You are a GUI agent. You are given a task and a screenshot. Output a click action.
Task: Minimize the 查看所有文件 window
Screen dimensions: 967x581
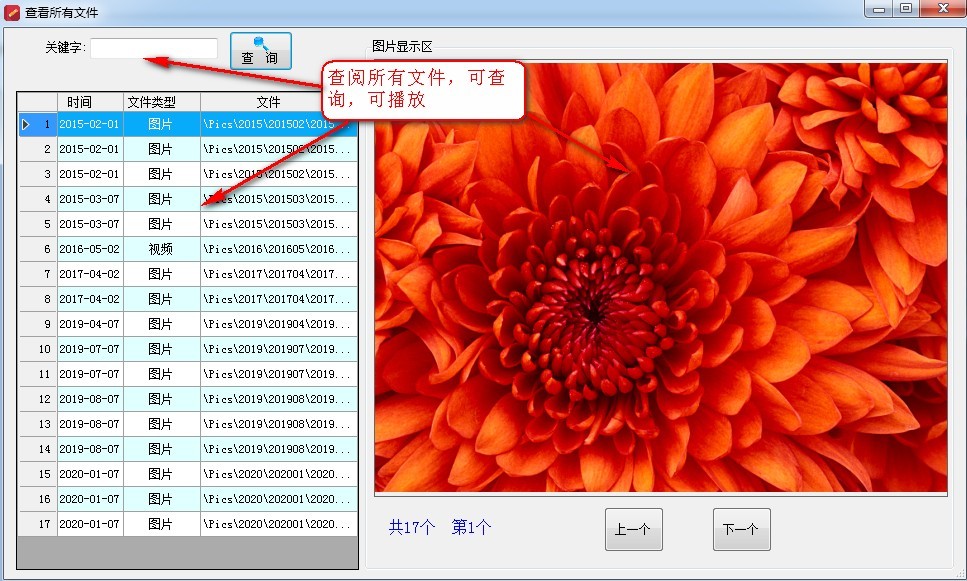(x=879, y=9)
